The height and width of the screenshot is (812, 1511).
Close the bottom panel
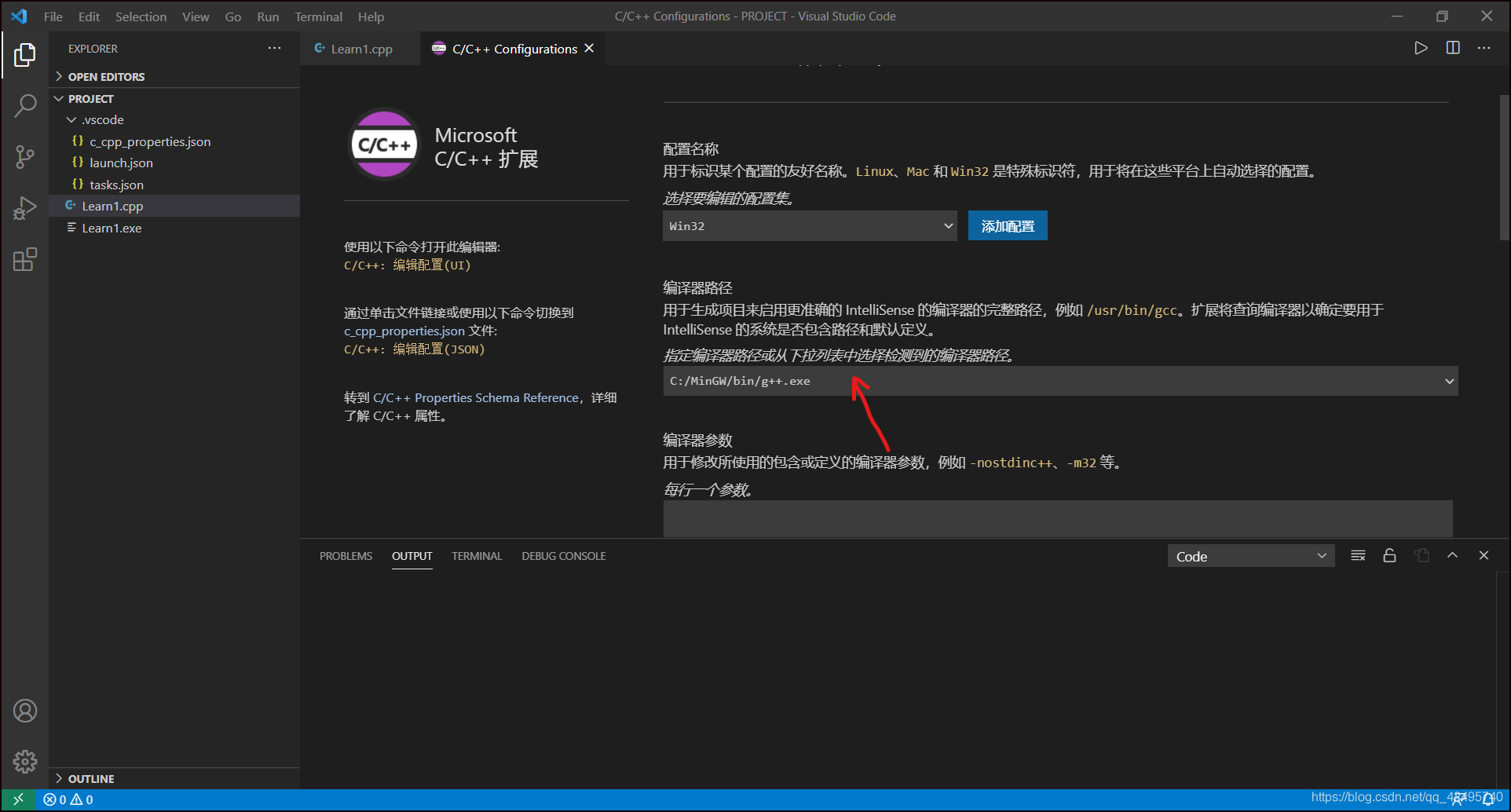click(1484, 555)
